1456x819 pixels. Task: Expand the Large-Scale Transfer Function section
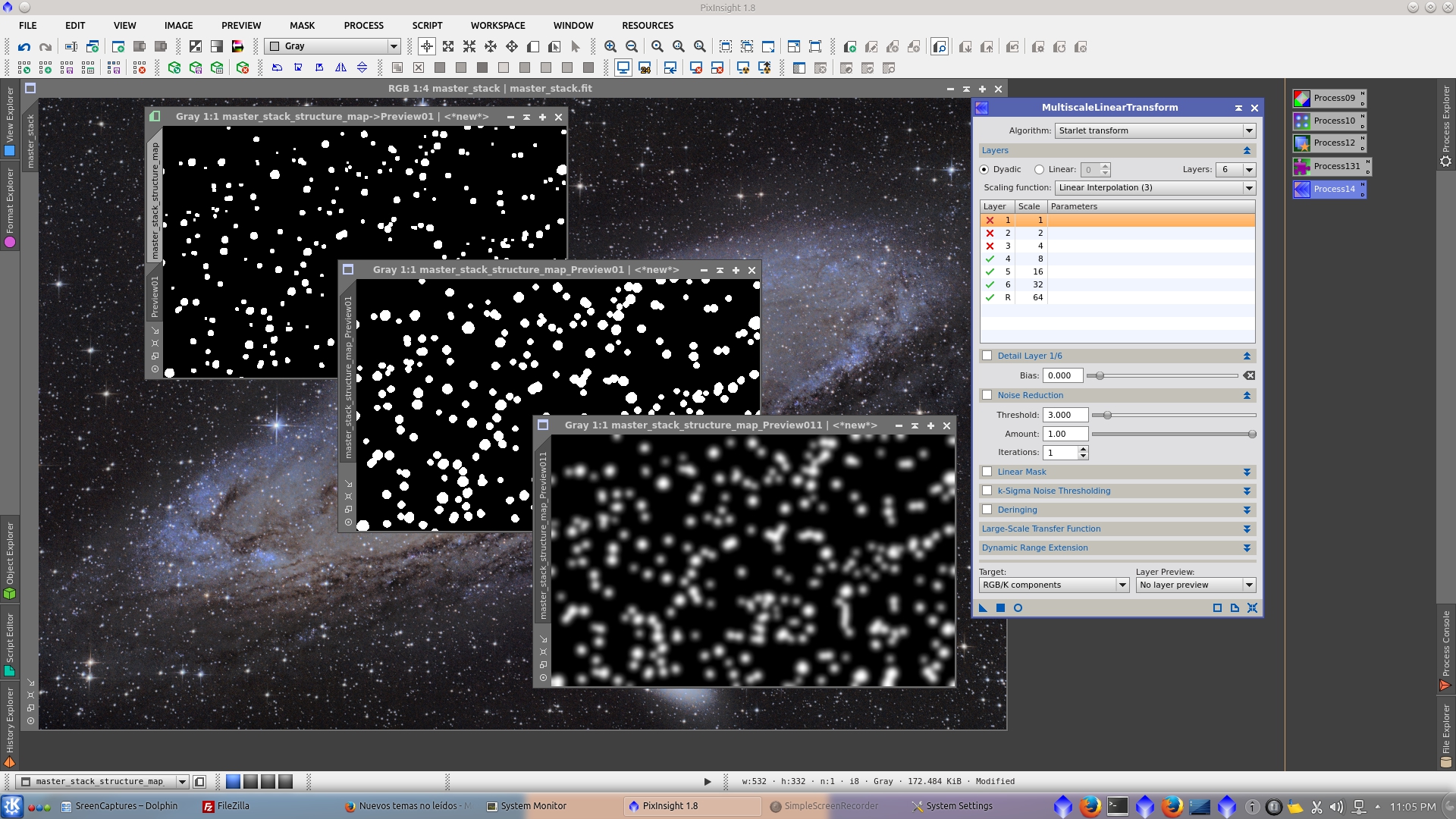tap(1247, 529)
